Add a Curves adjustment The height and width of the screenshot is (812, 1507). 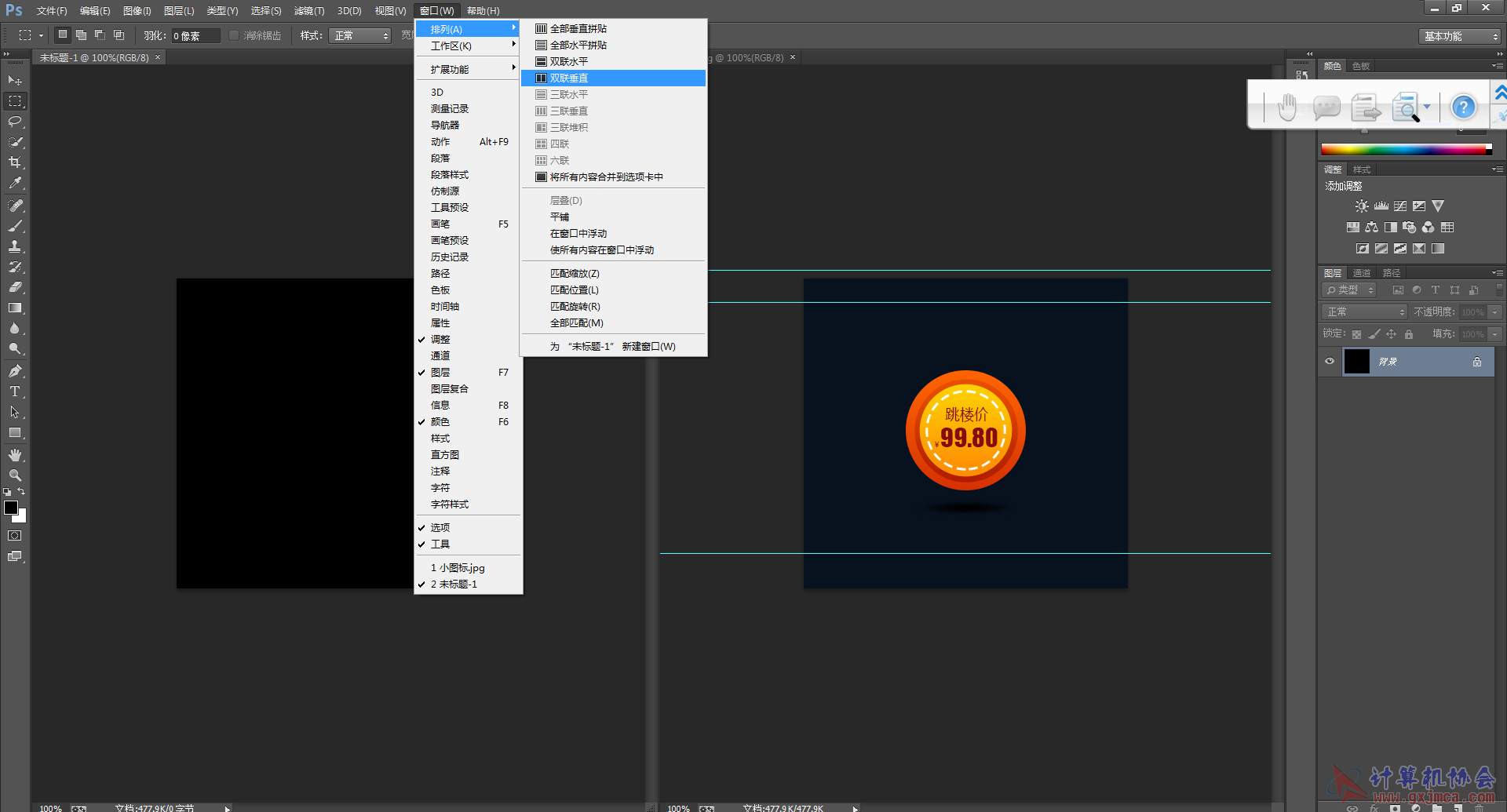coord(1400,206)
